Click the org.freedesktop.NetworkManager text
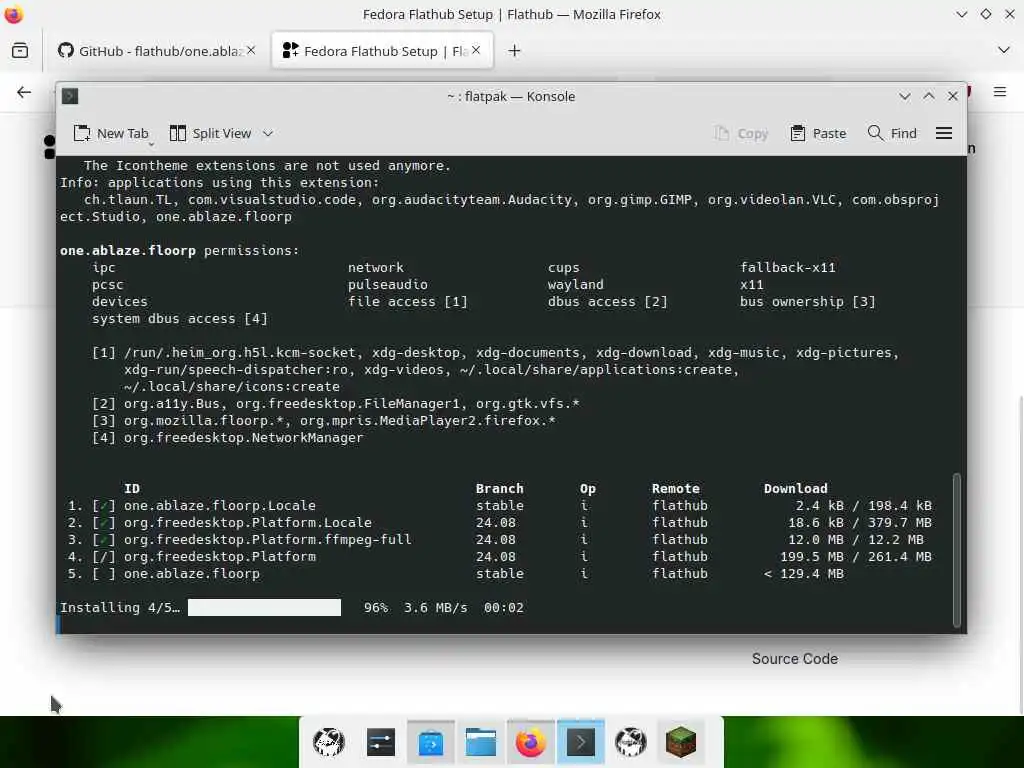1024x768 pixels. point(244,438)
